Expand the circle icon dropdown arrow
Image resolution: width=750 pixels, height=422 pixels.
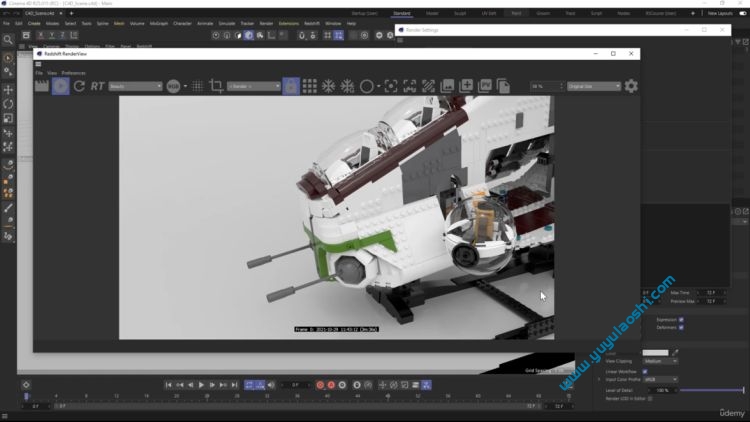tap(378, 86)
